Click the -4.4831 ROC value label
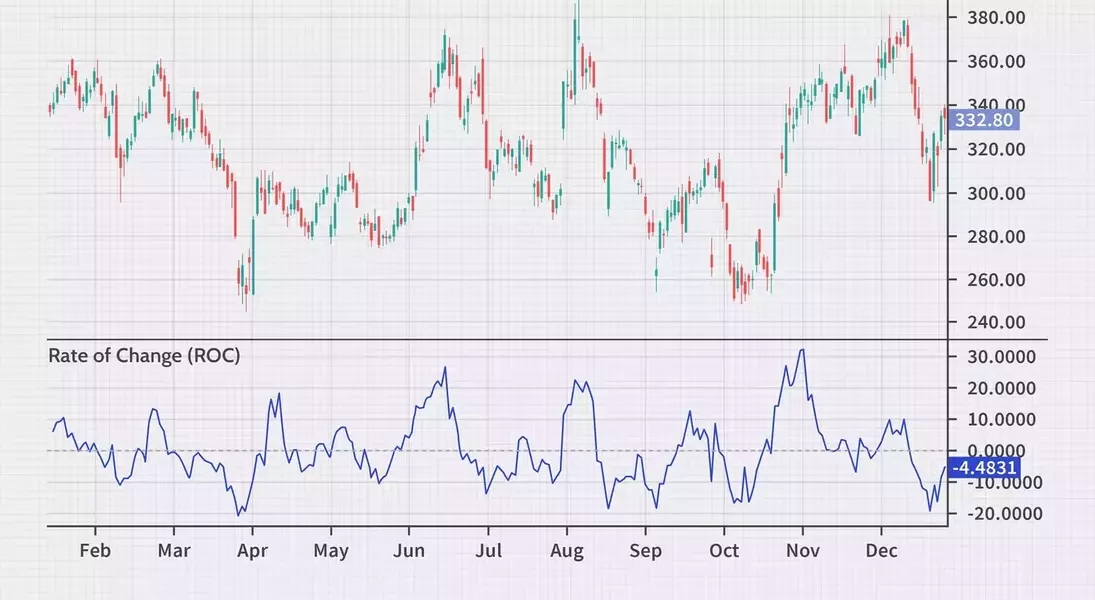This screenshot has width=1095, height=600. pyautogui.click(x=985, y=467)
